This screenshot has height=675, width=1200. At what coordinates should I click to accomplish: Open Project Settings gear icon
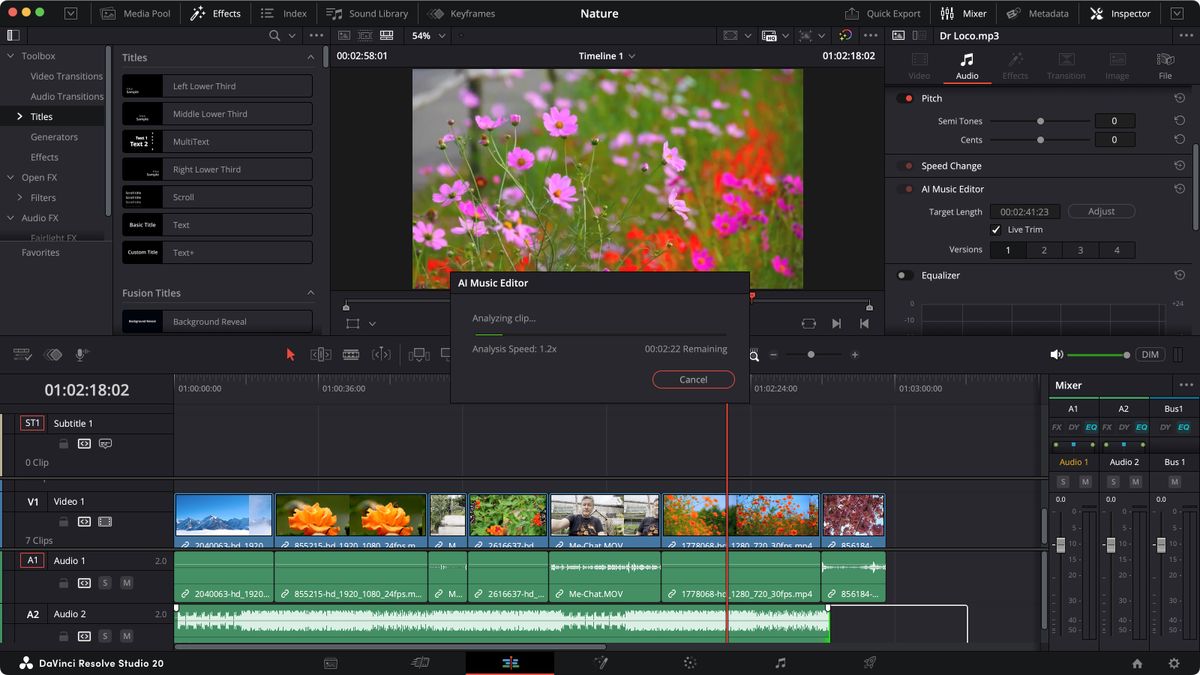pyautogui.click(x=1174, y=663)
